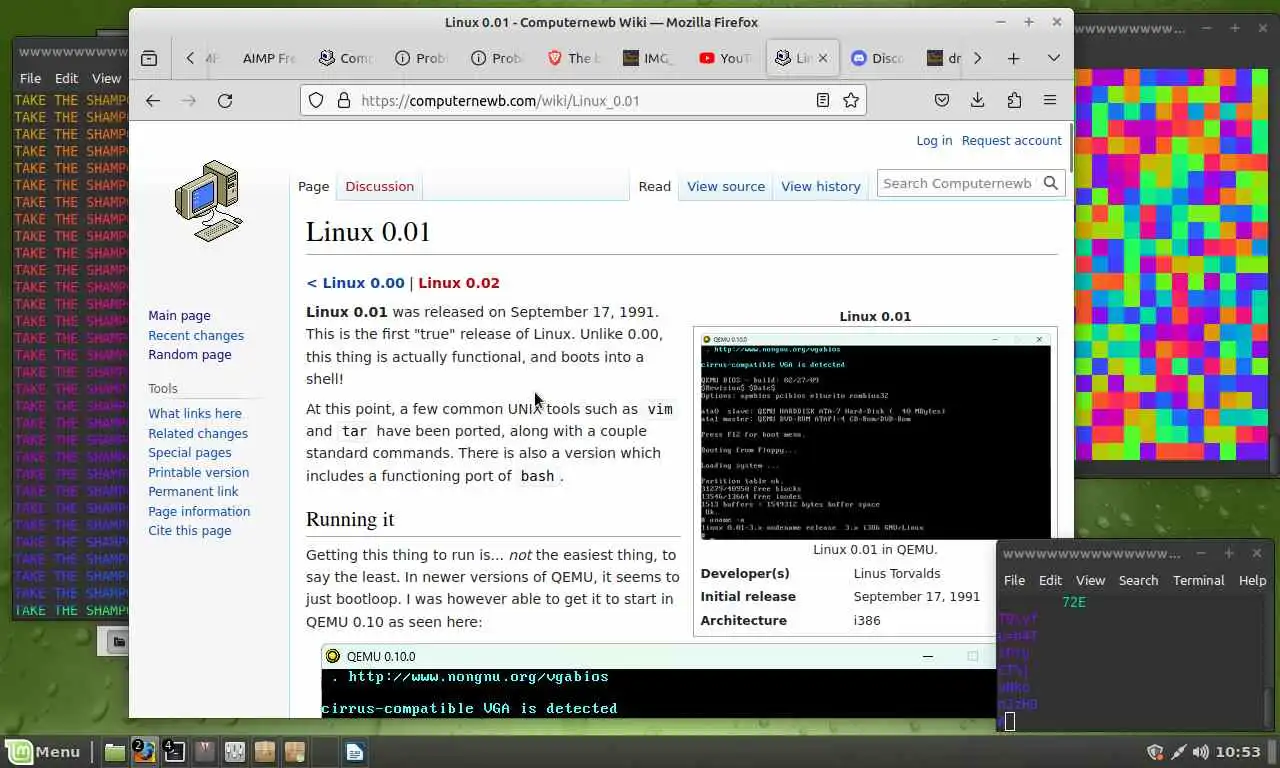Screen dimensions: 1280x768
Task: Open Special pages link
Action: pyautogui.click(x=189, y=452)
